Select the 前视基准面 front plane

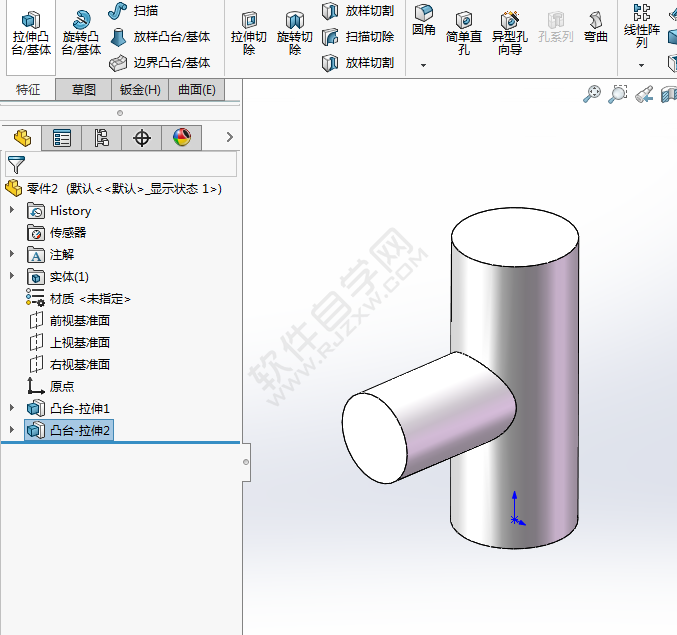click(69, 320)
